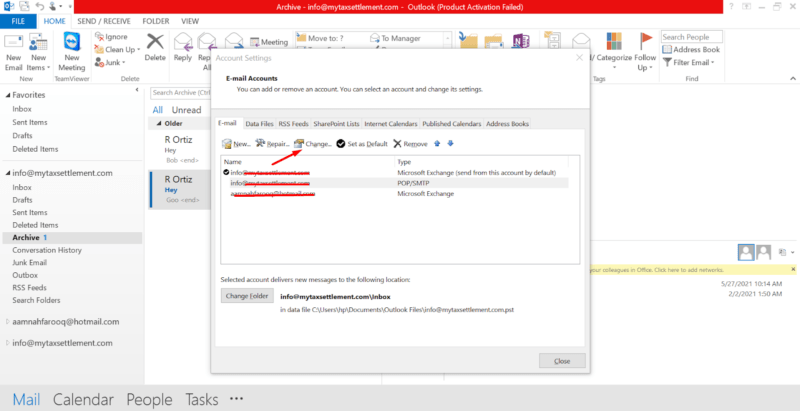This screenshot has height=411, width=800.
Task: Switch to the SEND / RECEIVE tab
Action: point(104,21)
